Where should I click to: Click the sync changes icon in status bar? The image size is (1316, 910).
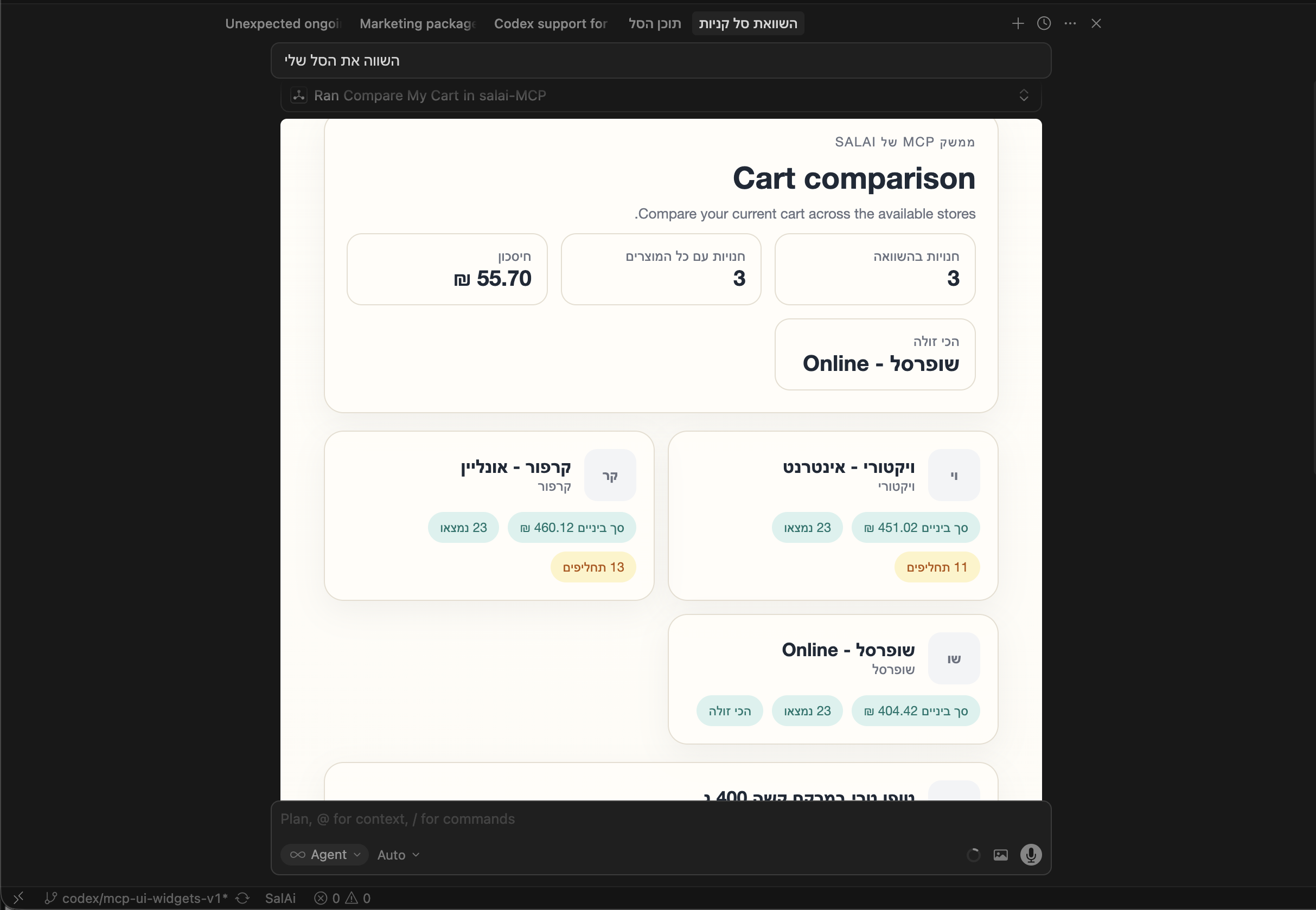tap(243, 898)
